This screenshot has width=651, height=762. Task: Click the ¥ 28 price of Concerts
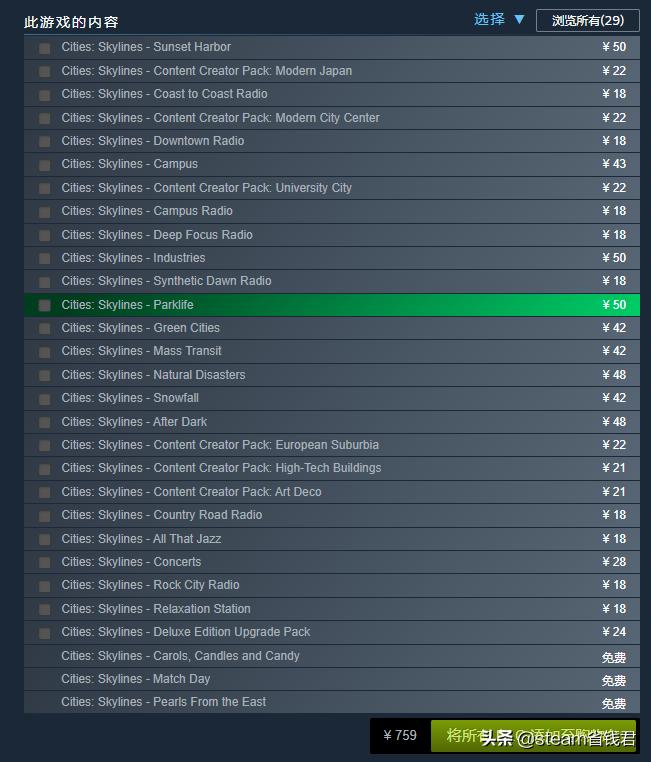[614, 562]
